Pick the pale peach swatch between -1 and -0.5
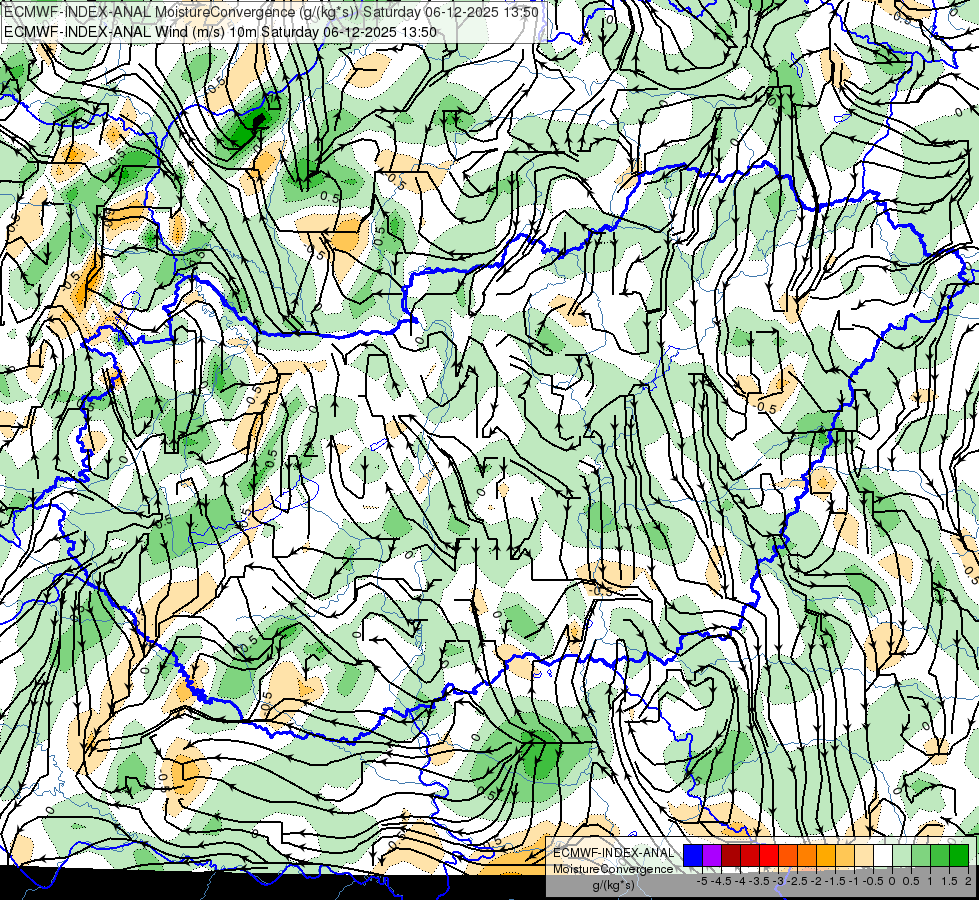 tap(864, 856)
